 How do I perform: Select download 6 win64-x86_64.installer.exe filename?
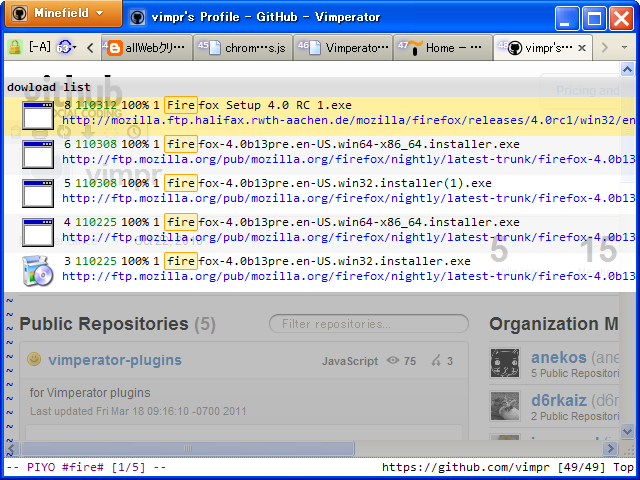coord(342,144)
